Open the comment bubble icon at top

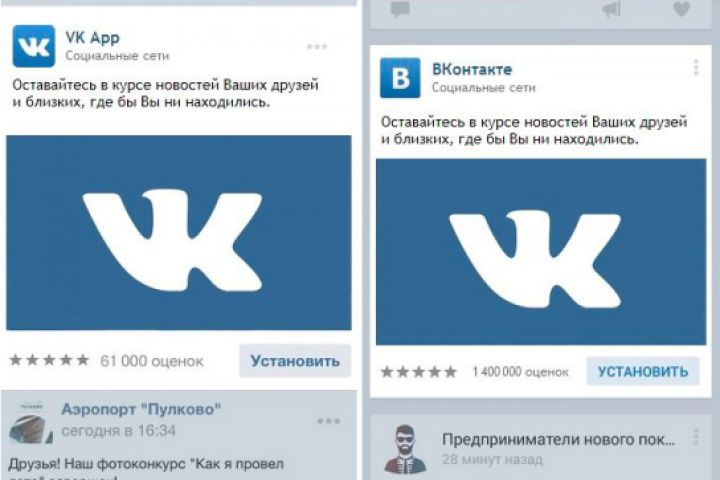pos(400,9)
